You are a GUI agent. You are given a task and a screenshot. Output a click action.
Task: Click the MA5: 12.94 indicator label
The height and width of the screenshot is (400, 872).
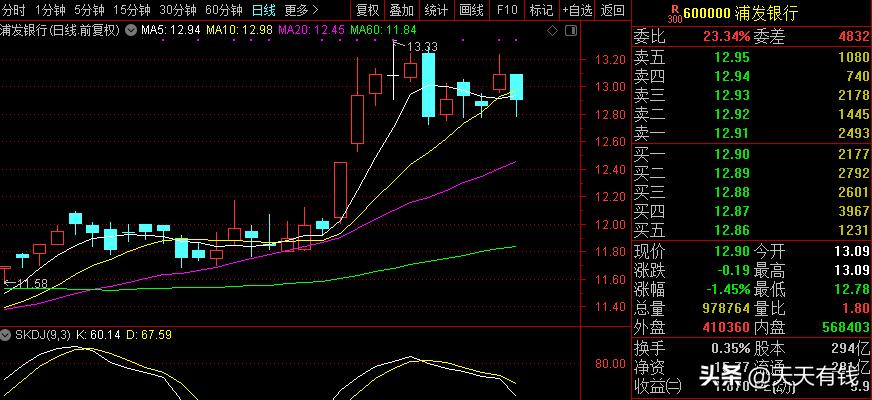click(170, 30)
